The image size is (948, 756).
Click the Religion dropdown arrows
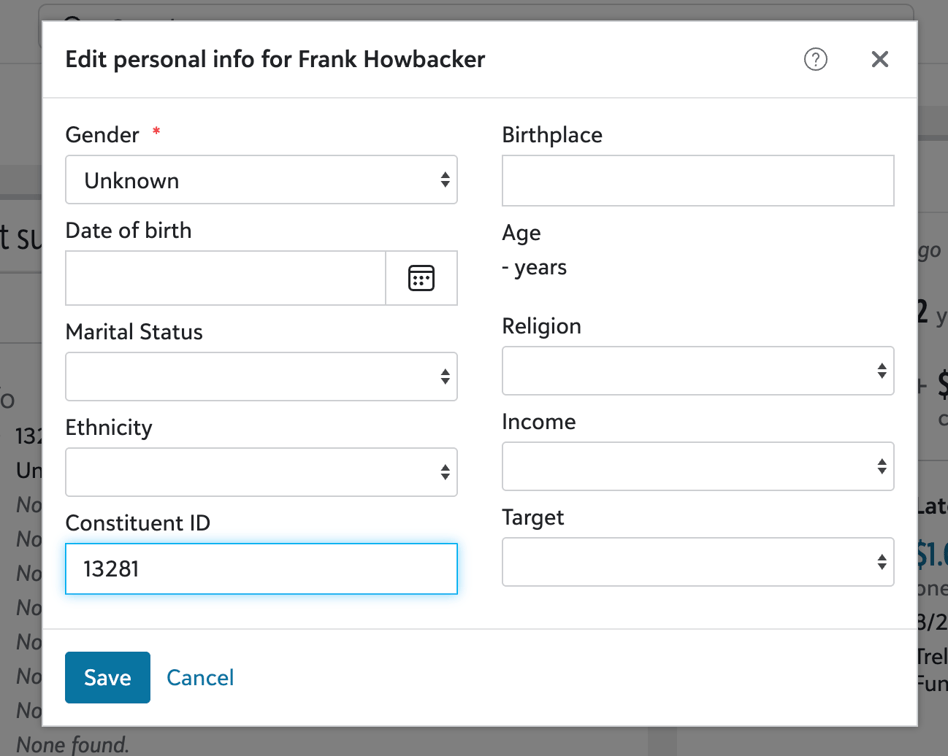pos(881,370)
